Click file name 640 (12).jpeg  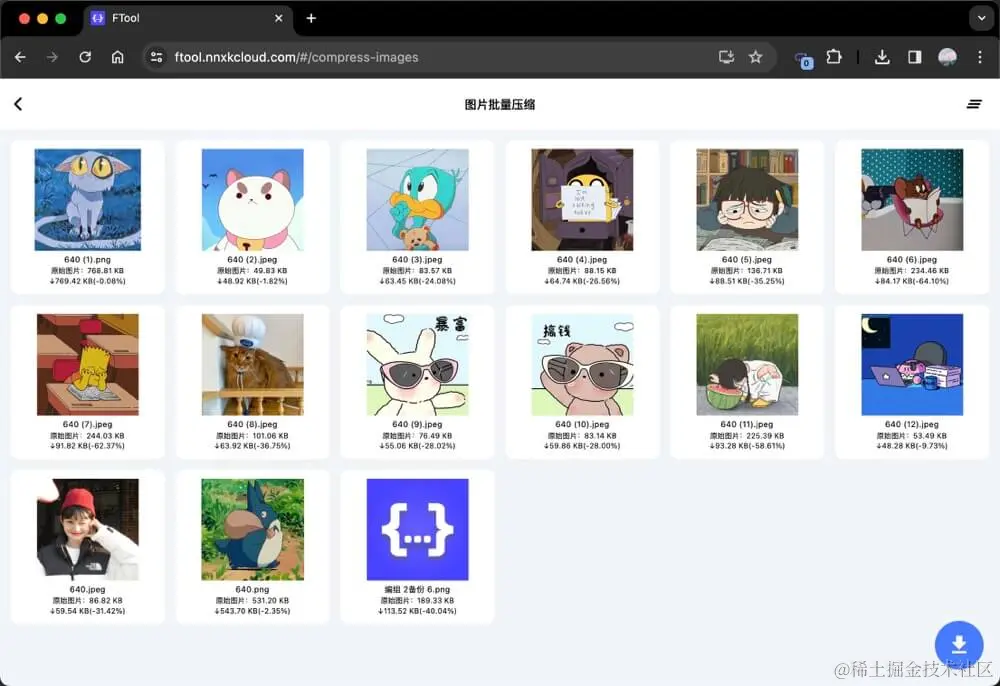click(x=912, y=425)
